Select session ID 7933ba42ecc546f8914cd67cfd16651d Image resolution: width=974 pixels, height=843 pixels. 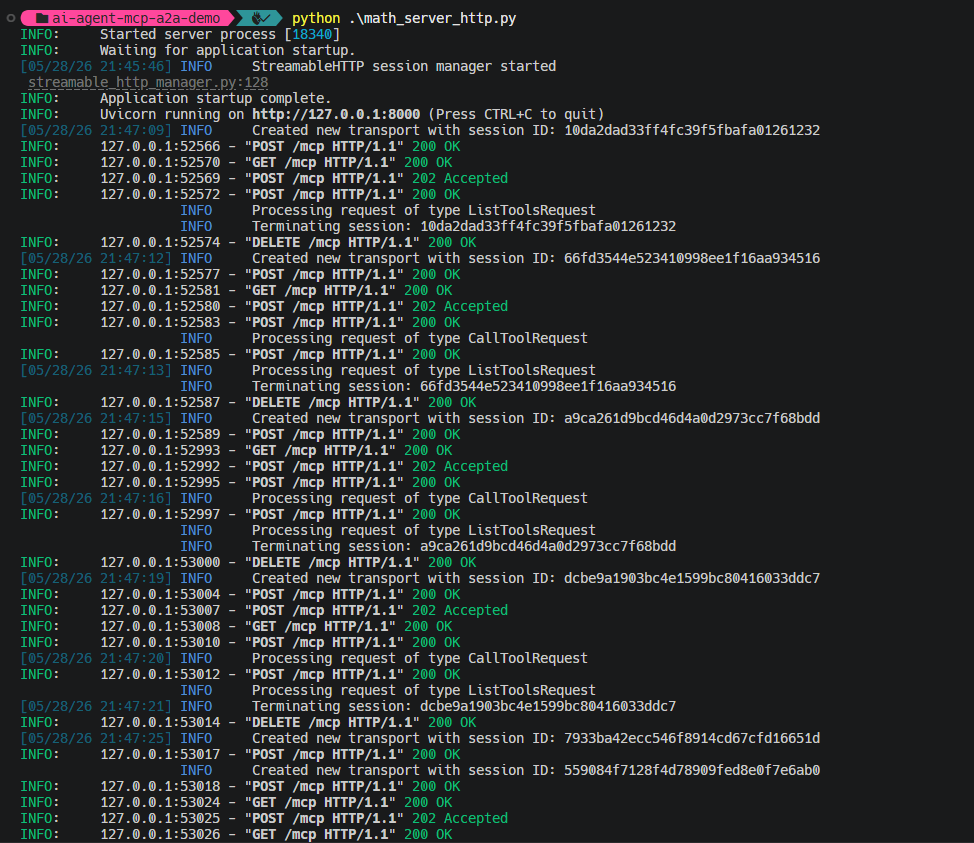[x=692, y=739]
